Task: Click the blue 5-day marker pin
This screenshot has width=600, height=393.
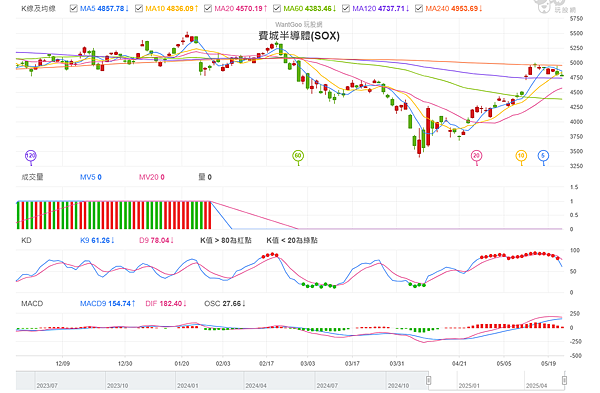Action: [x=543, y=157]
